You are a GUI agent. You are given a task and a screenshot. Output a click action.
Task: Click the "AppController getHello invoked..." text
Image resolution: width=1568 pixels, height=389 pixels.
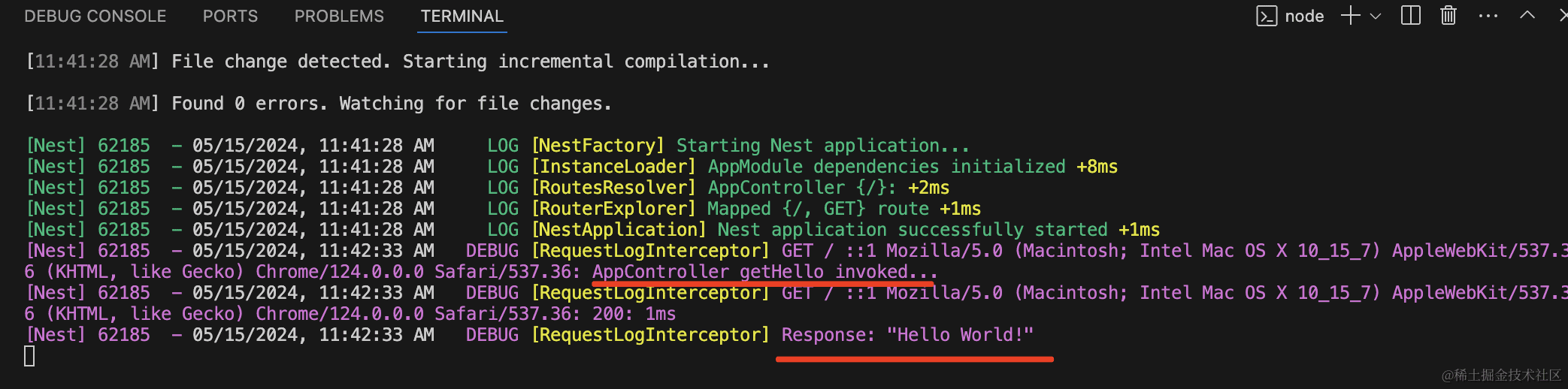click(x=764, y=272)
